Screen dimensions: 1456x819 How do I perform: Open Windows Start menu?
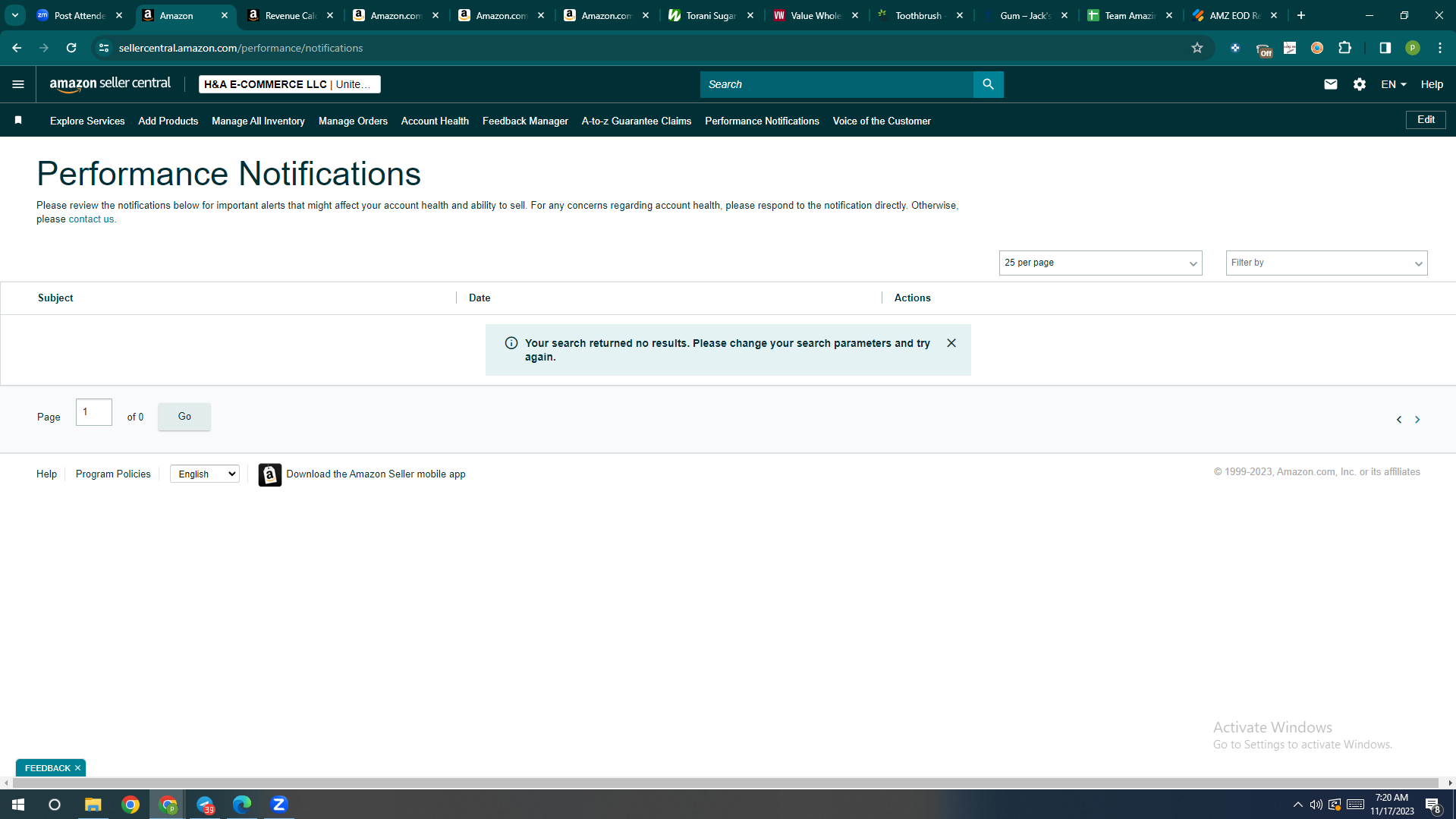18,805
